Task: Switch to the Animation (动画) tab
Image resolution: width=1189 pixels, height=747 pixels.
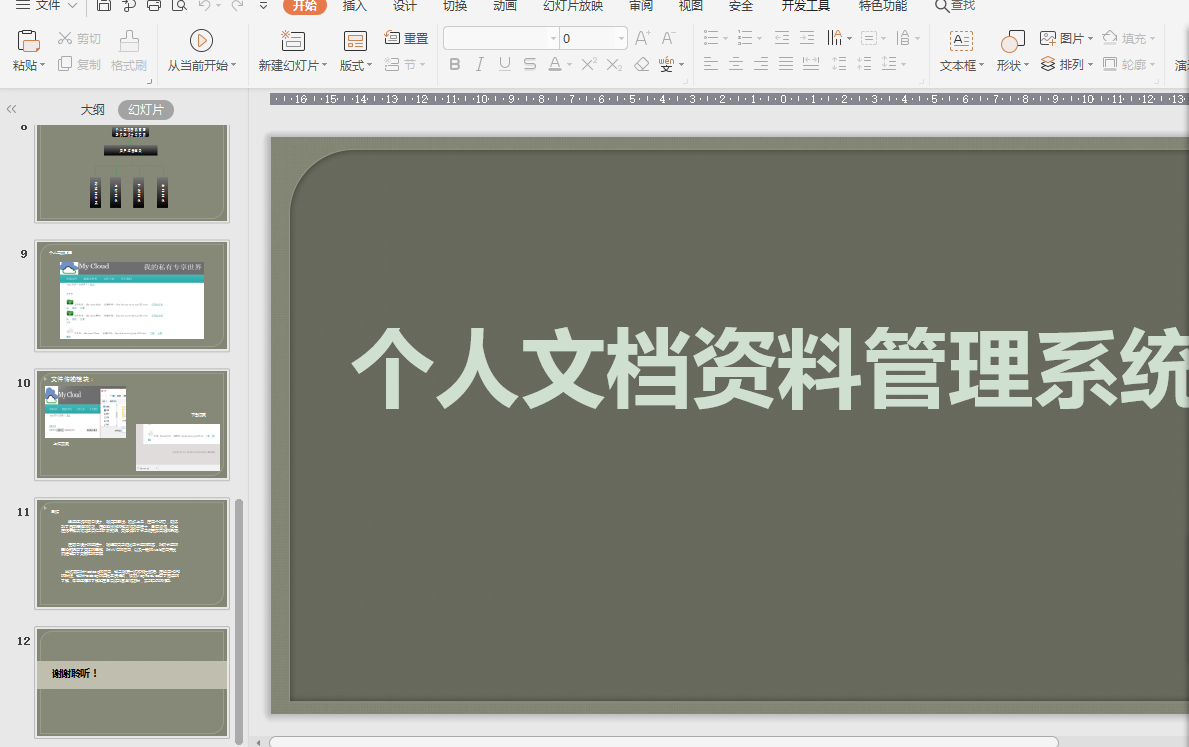Action: 504,5
